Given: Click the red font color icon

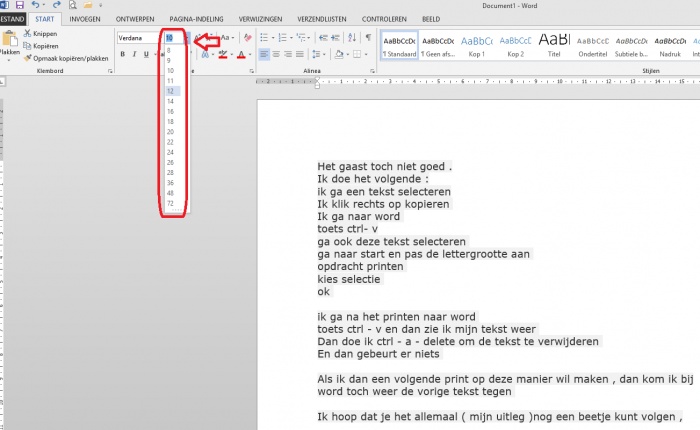Looking at the screenshot, I should pyautogui.click(x=241, y=54).
